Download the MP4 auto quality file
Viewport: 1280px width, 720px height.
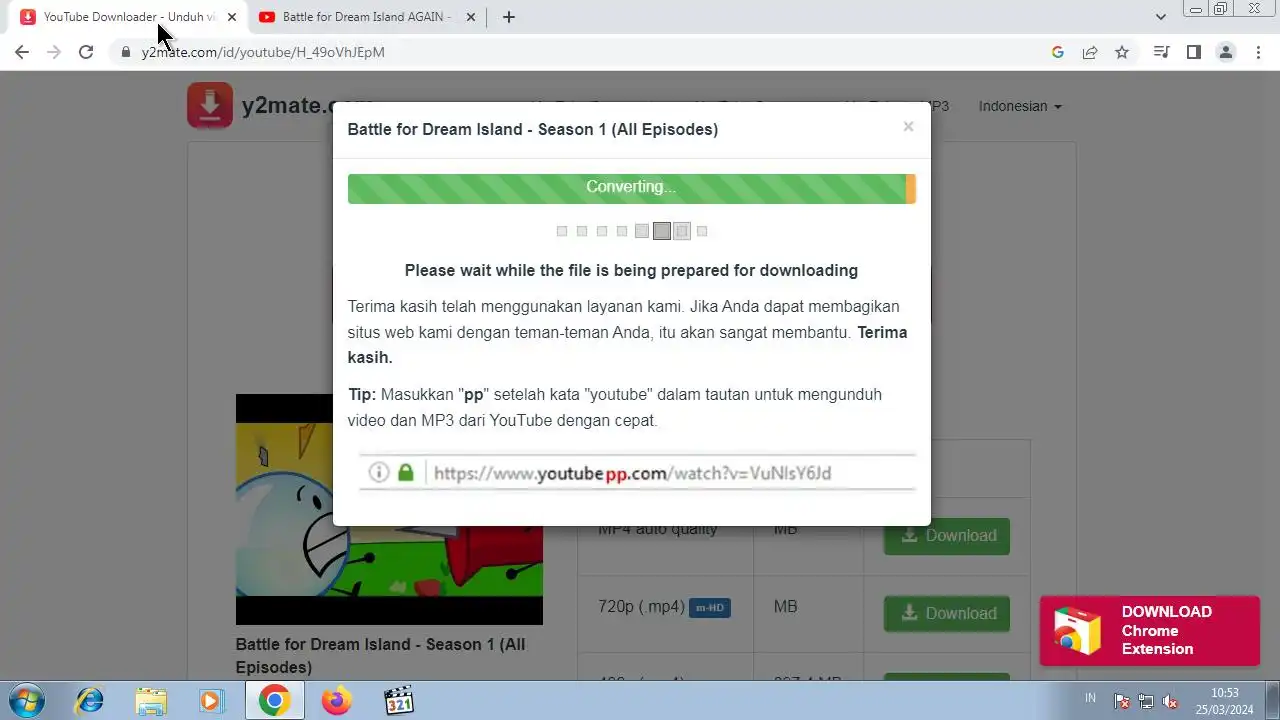tap(947, 536)
